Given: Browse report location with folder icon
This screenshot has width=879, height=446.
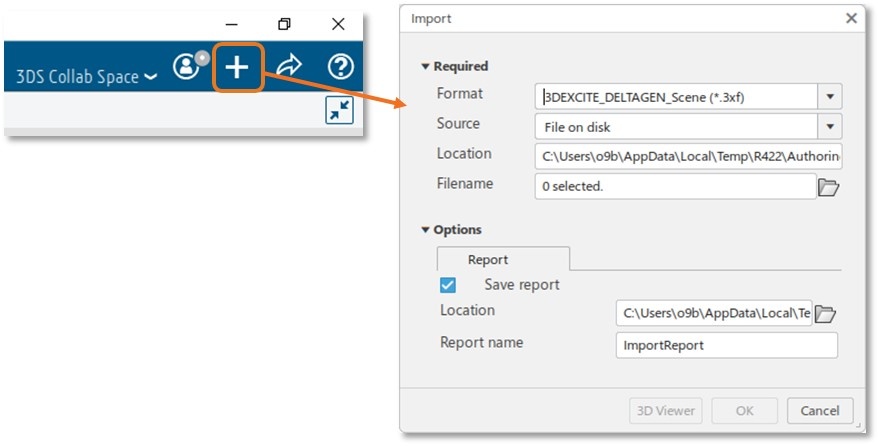Looking at the screenshot, I should (825, 314).
